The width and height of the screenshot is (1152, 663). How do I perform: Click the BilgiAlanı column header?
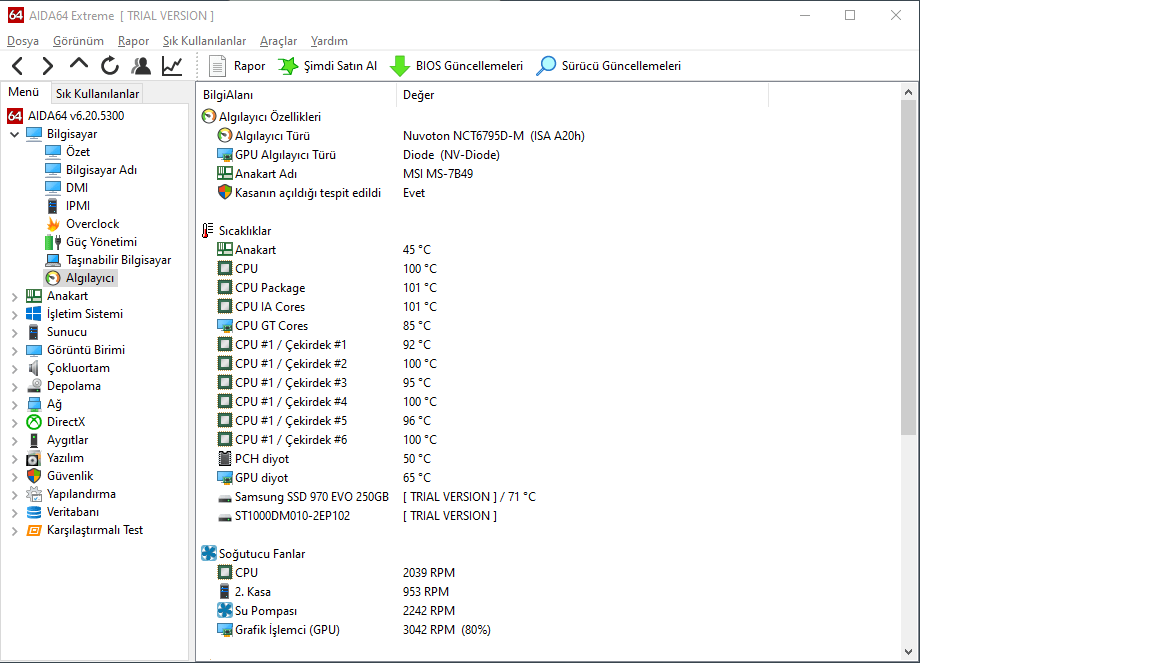coord(297,95)
